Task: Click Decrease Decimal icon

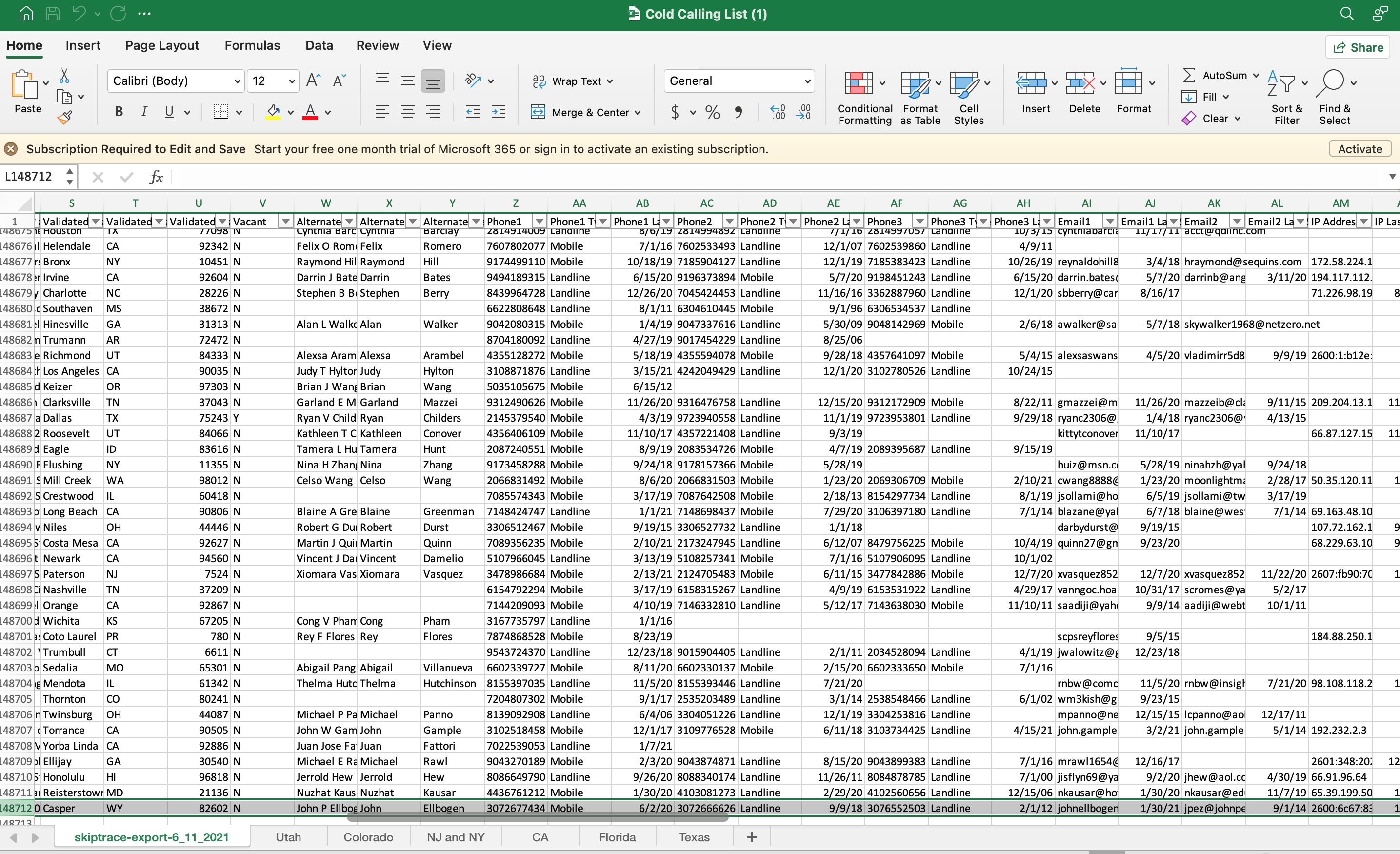Action: point(803,112)
